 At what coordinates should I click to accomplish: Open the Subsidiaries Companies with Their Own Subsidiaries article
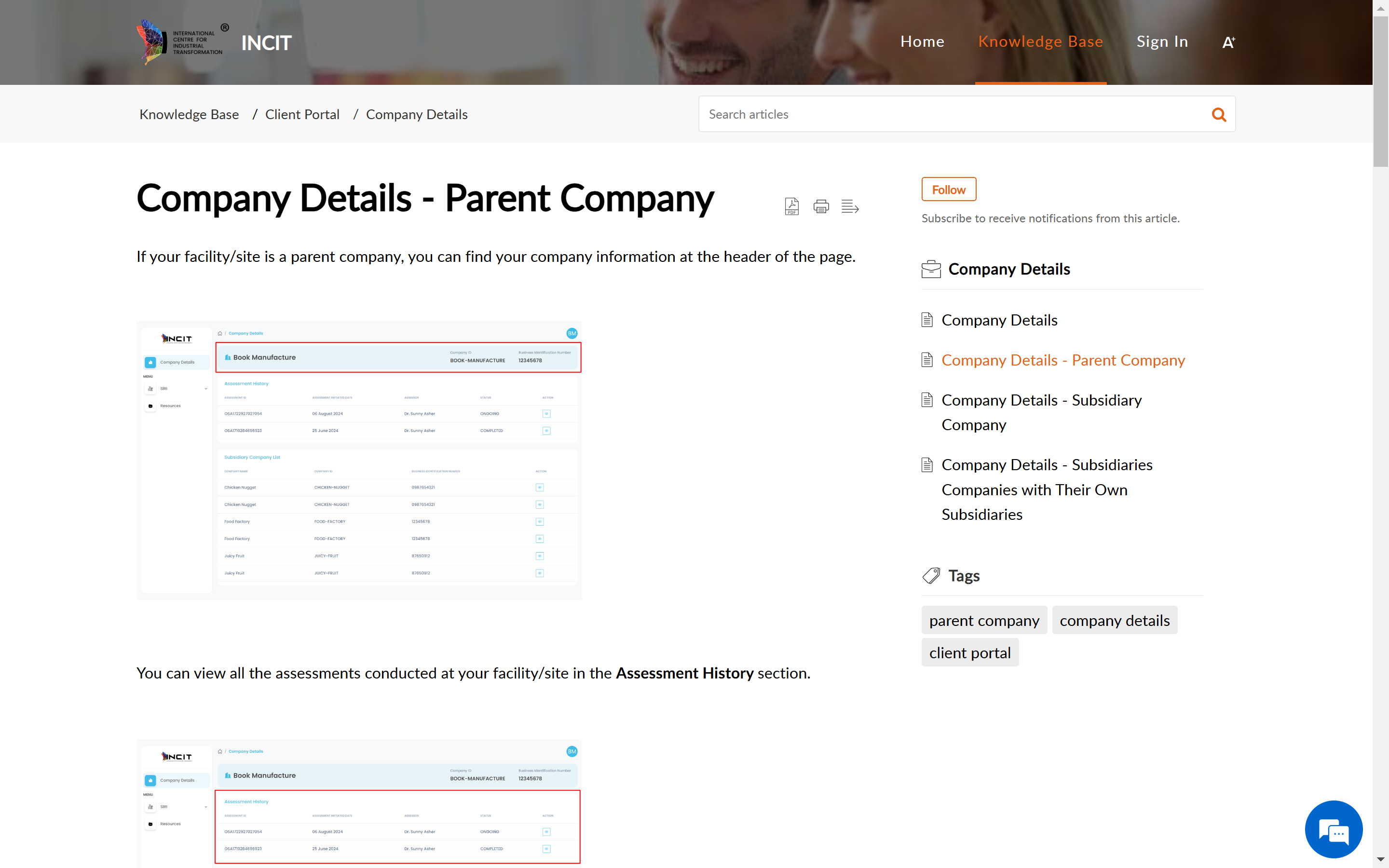[x=1047, y=489]
